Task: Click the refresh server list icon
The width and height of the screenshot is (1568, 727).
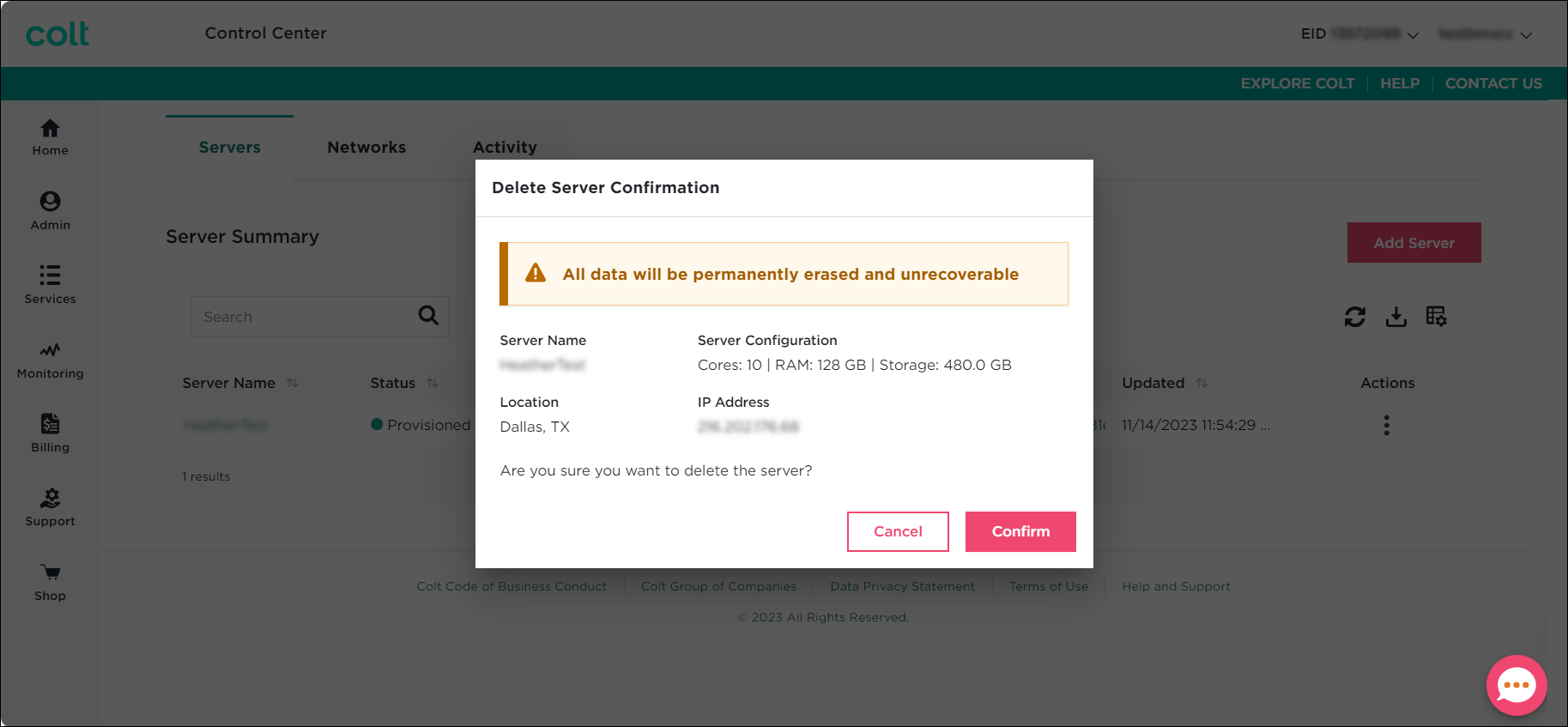Action: click(x=1354, y=317)
